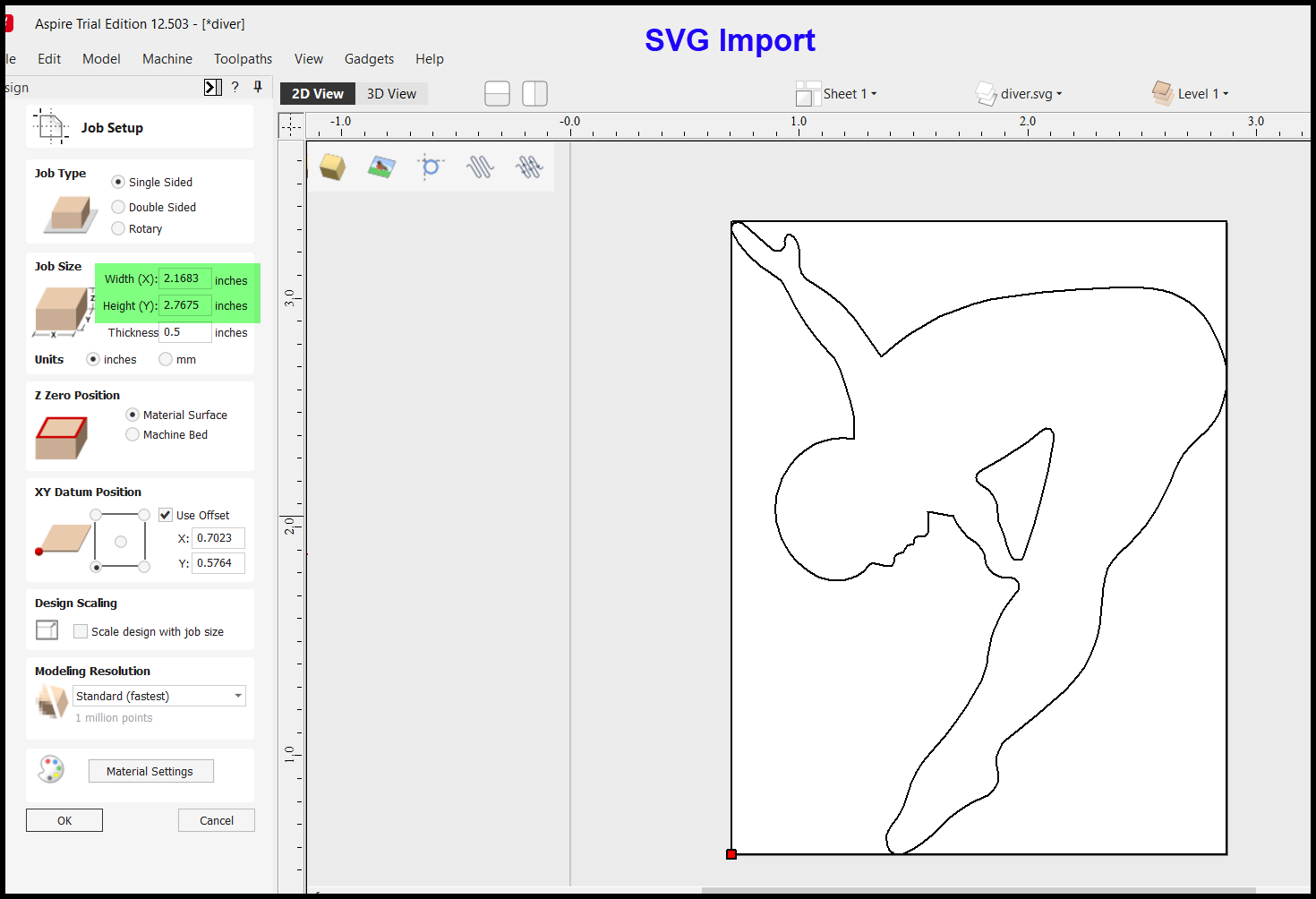Screen dimensions: 1316x899
Task: Open the Modeling Resolution dropdown
Action: click(x=159, y=696)
